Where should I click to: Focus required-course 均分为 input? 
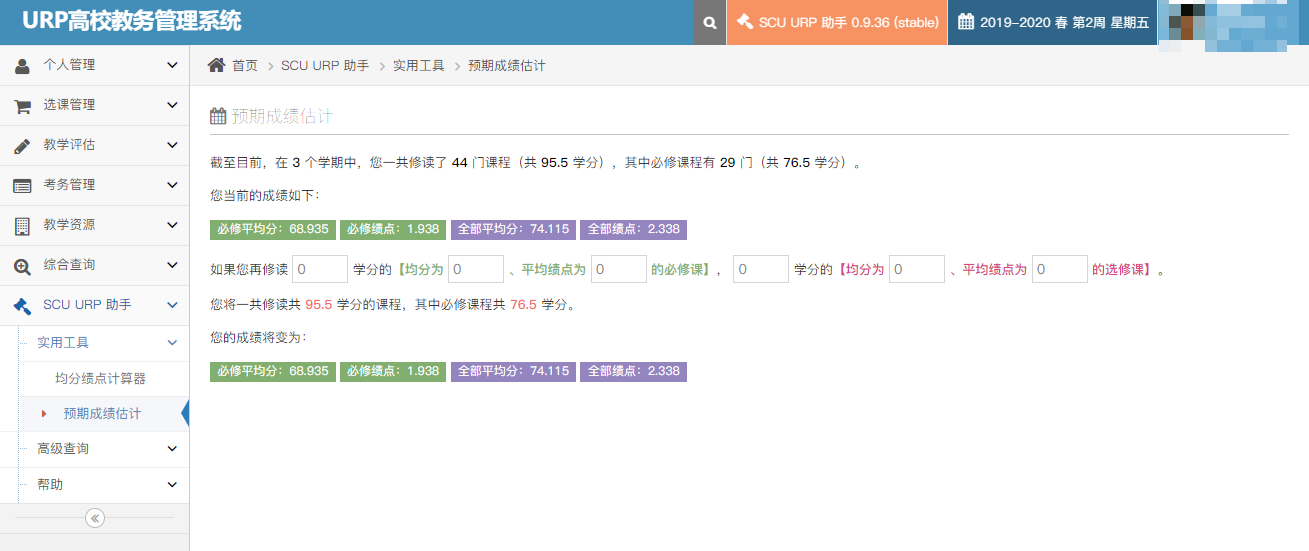476,269
